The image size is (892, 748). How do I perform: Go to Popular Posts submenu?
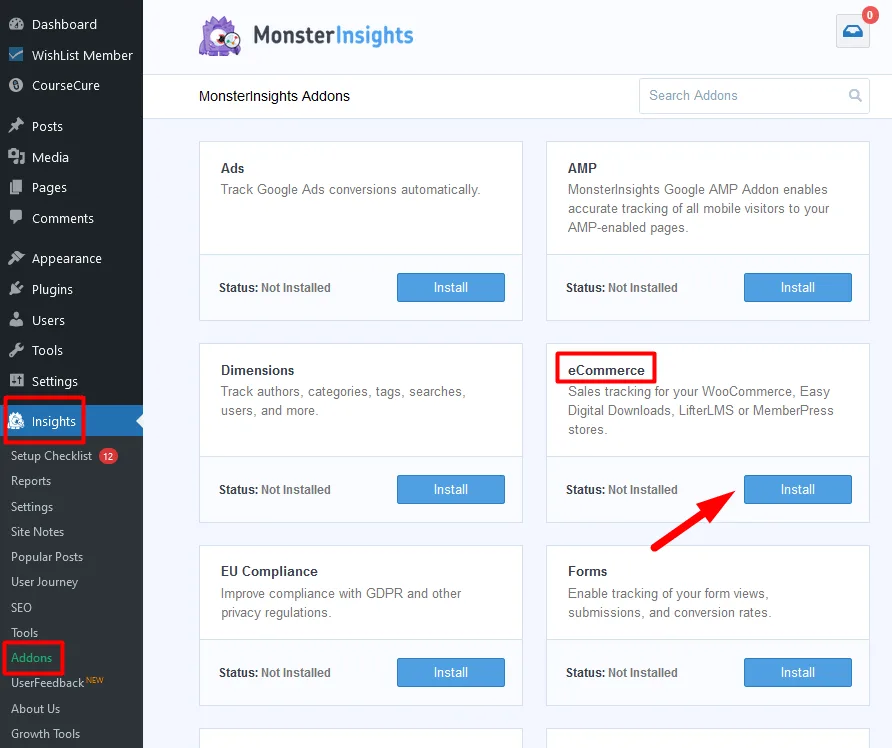point(47,557)
